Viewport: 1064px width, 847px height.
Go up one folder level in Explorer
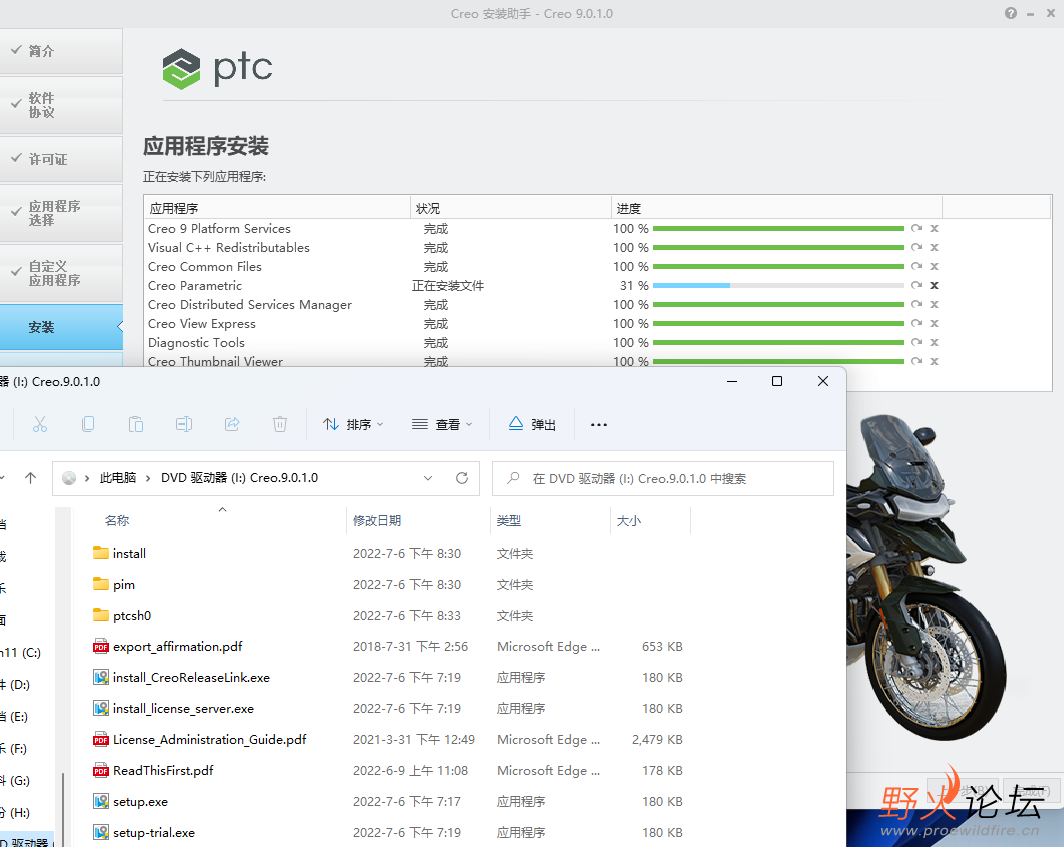(x=31, y=478)
